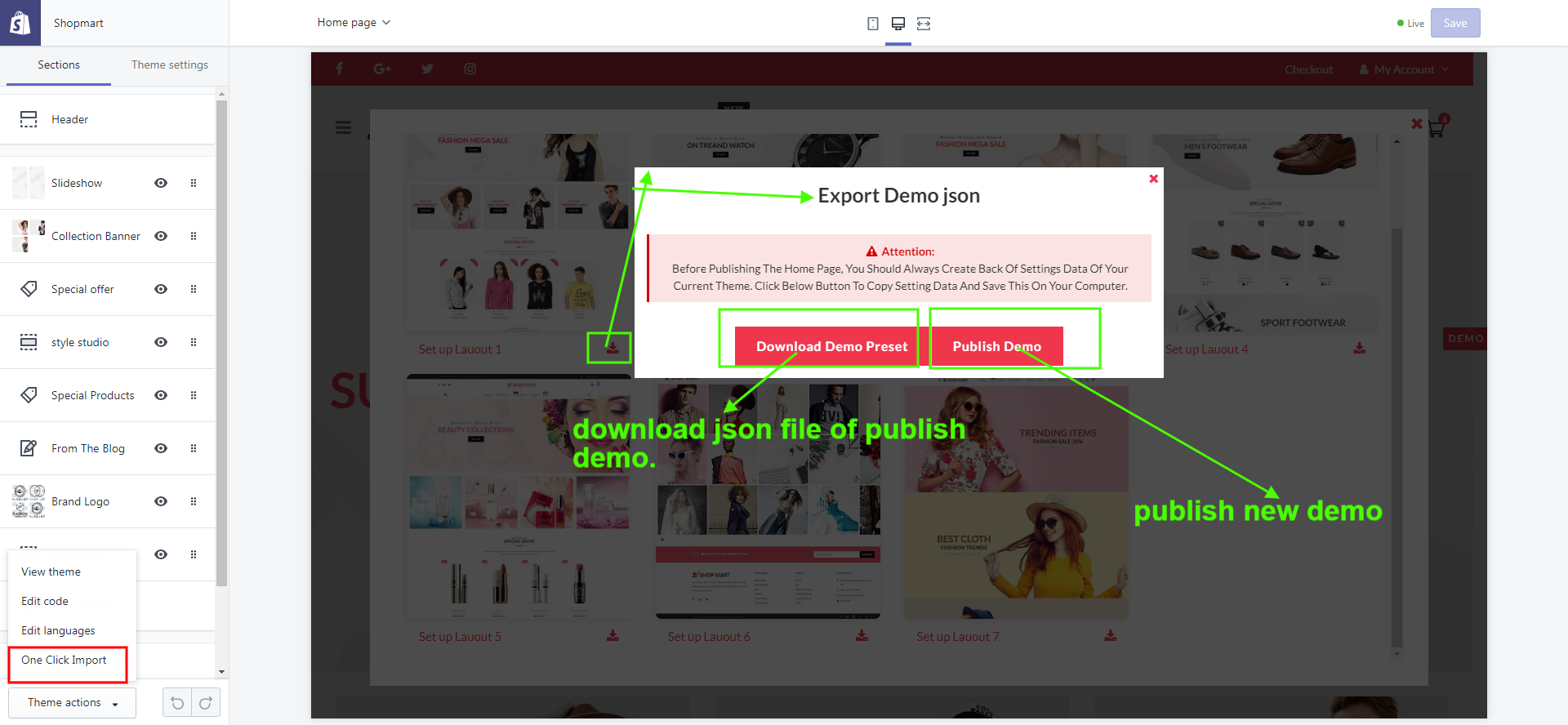
Task: Click the redo arrow icon
Action: tap(206, 703)
